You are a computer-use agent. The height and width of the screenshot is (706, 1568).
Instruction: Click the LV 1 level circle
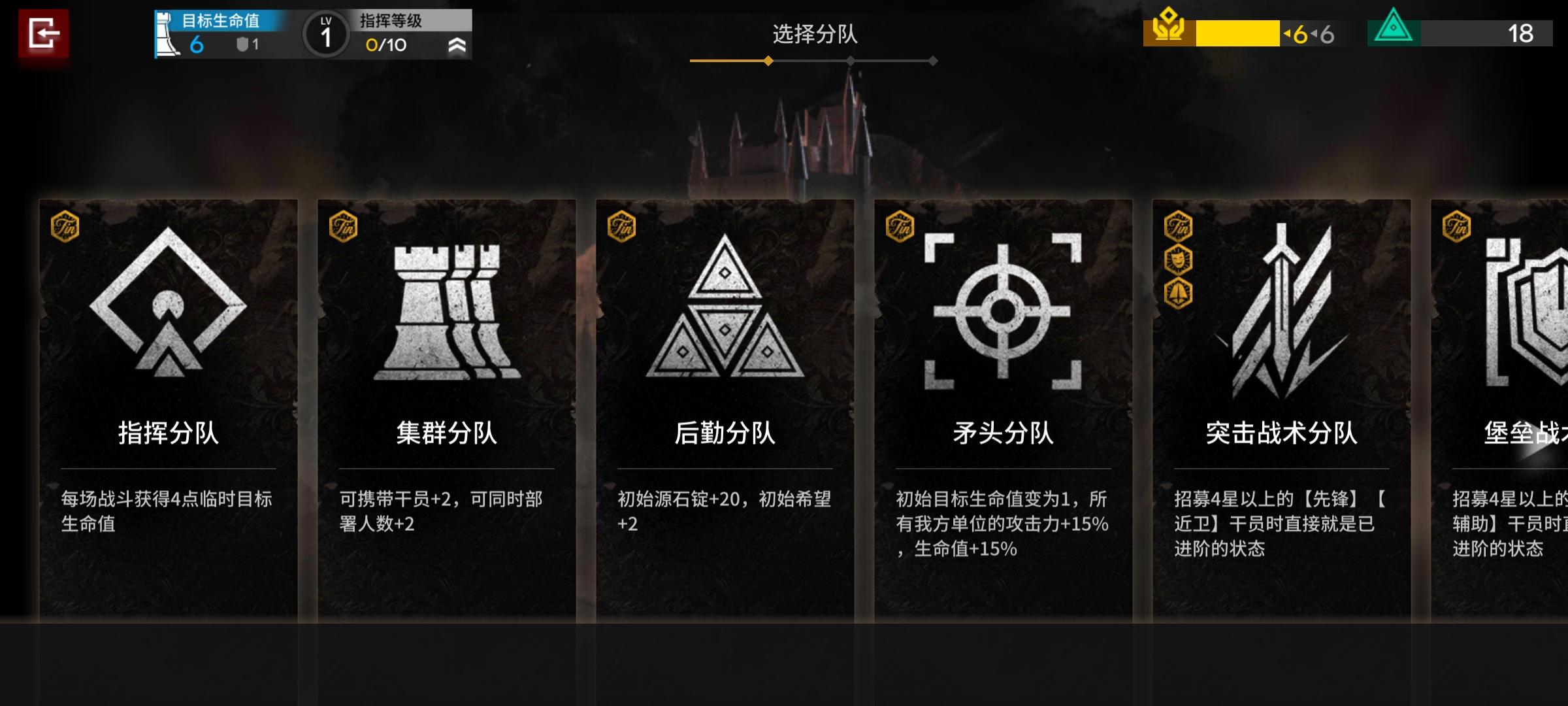325,34
